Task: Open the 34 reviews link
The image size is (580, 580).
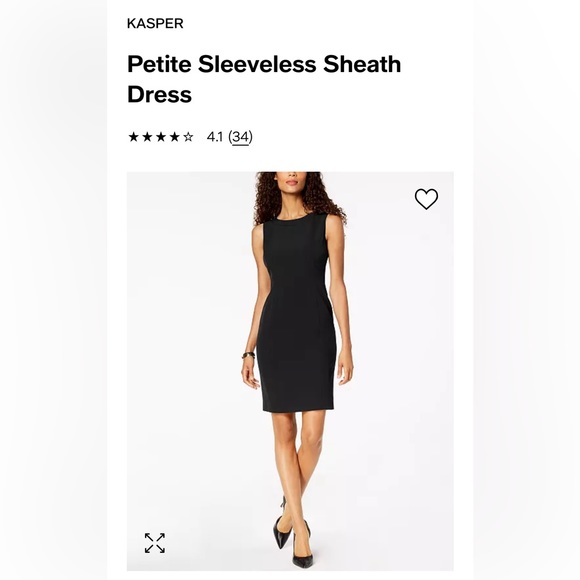Action: (240, 137)
